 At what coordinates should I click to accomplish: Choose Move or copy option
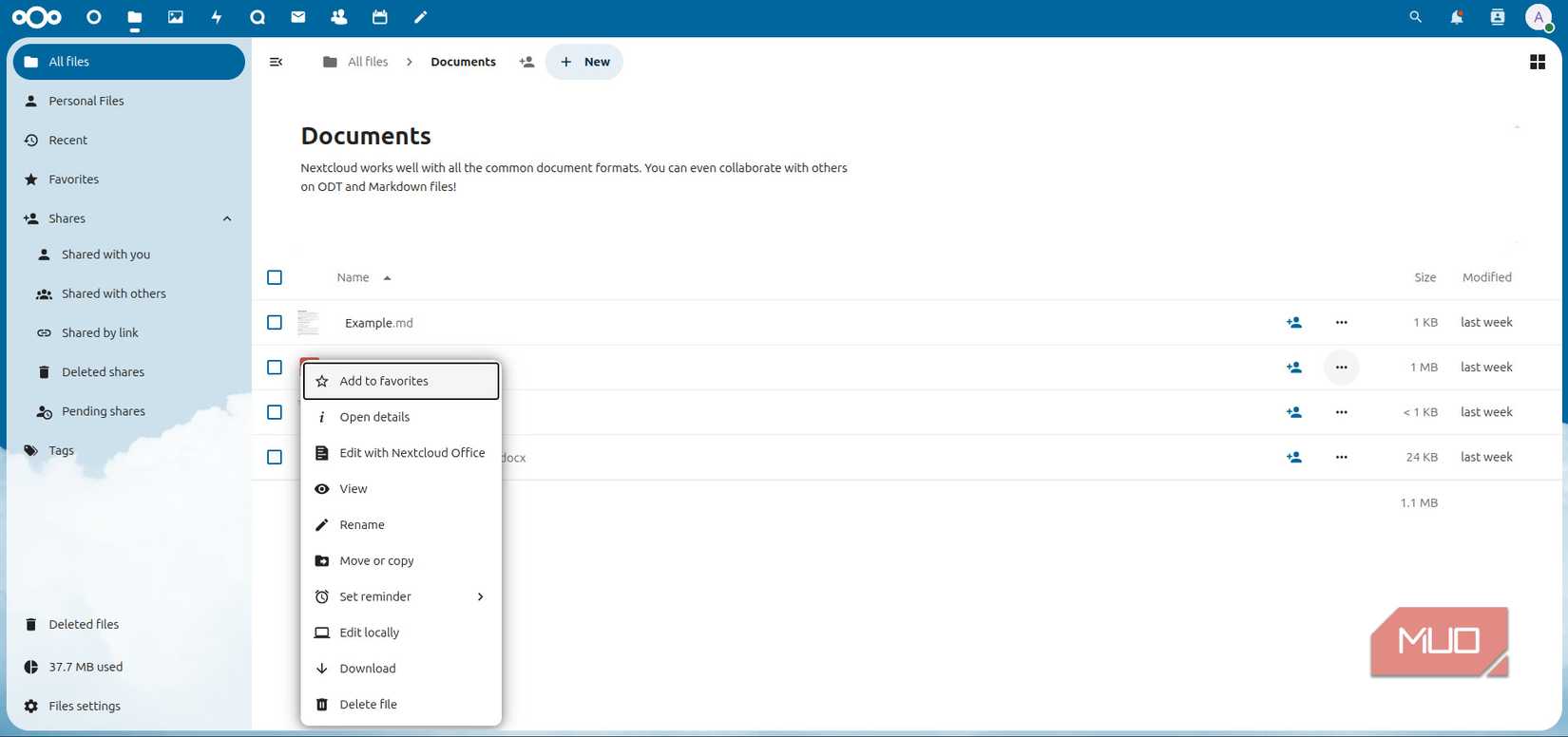coord(401,561)
